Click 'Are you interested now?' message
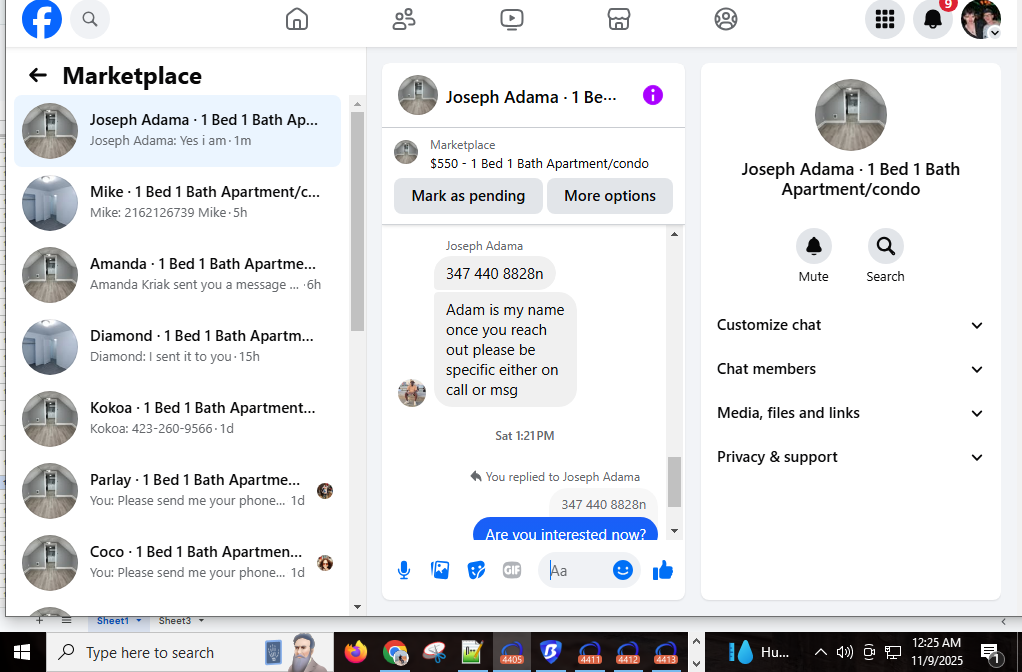Screen dimensions: 1022x672 pyautogui.click(x=565, y=531)
